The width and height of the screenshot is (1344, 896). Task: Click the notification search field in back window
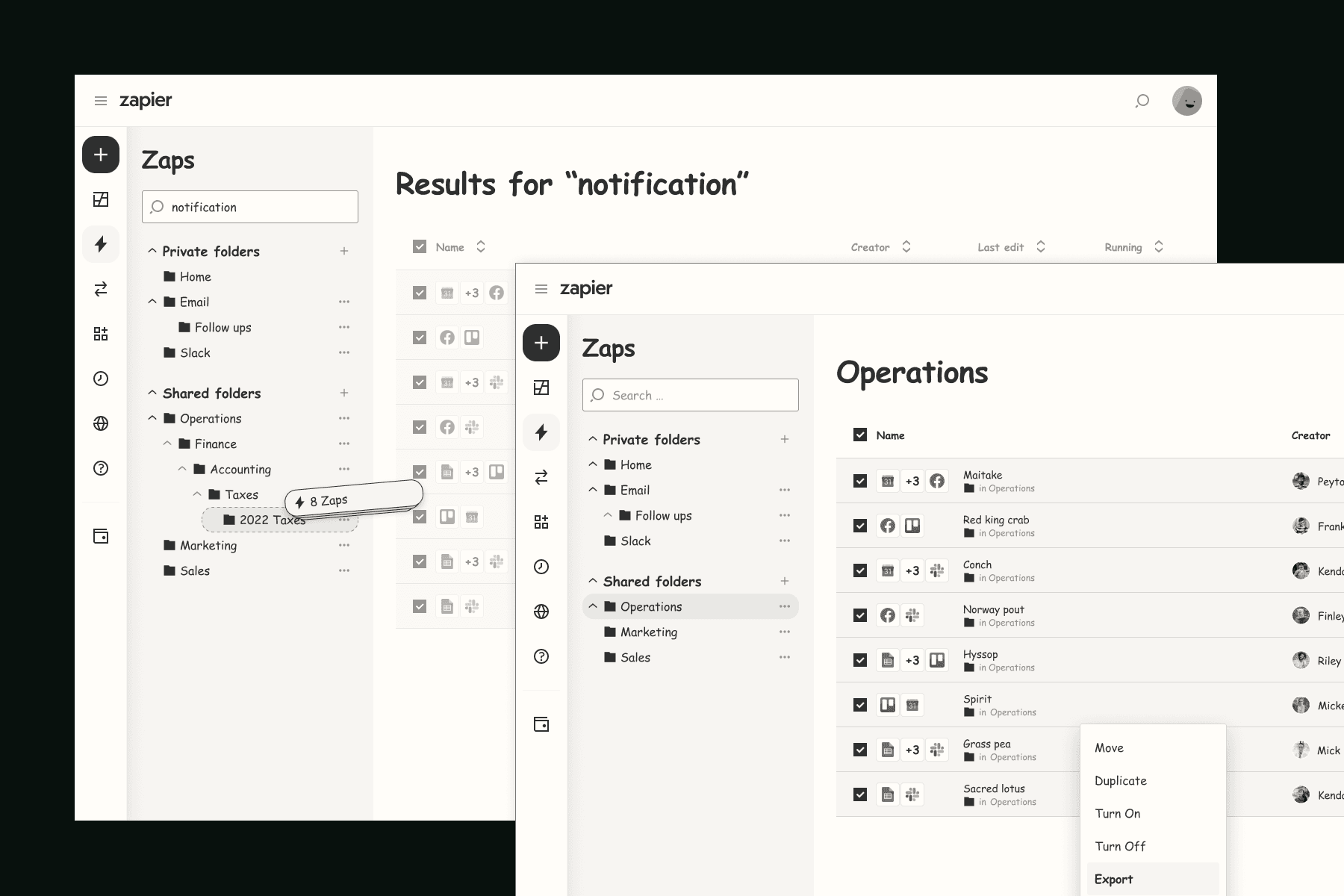click(250, 207)
